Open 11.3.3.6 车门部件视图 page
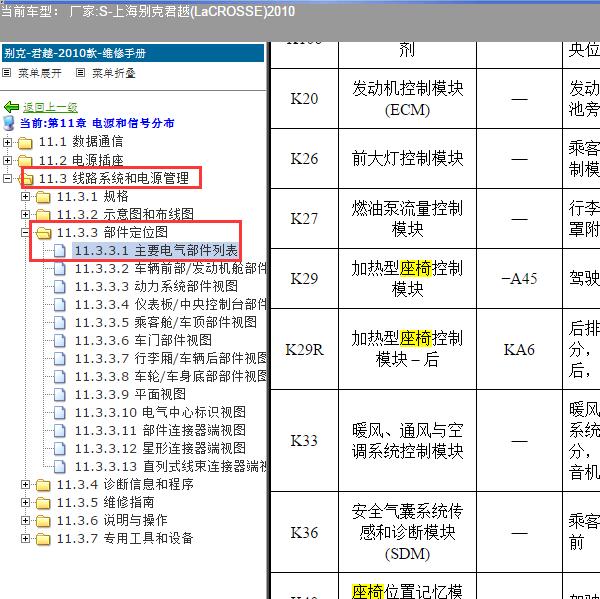The image size is (600, 599). point(143,341)
